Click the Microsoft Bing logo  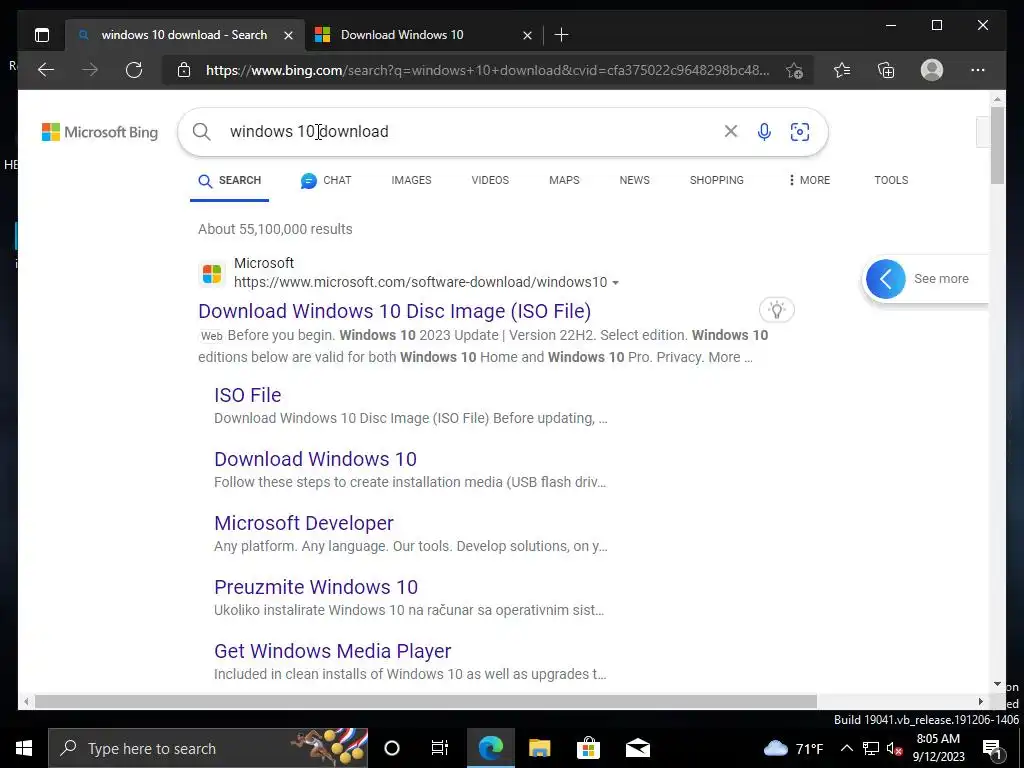click(x=100, y=132)
